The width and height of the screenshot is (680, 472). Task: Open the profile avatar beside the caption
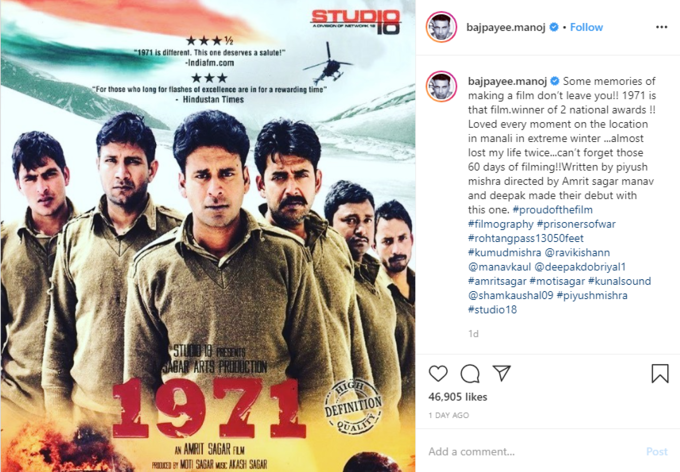click(x=441, y=86)
